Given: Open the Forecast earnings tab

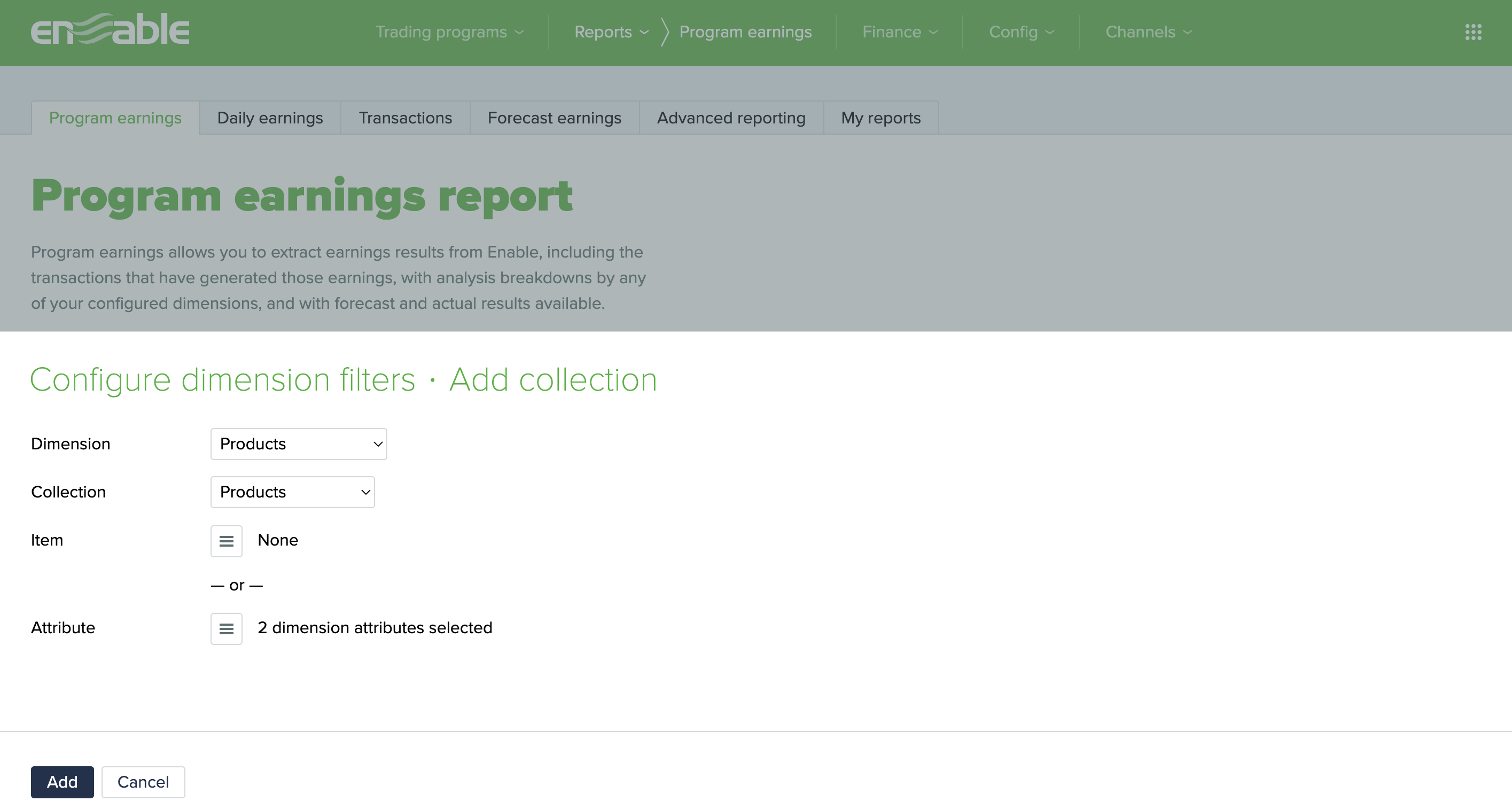Looking at the screenshot, I should pos(555,118).
